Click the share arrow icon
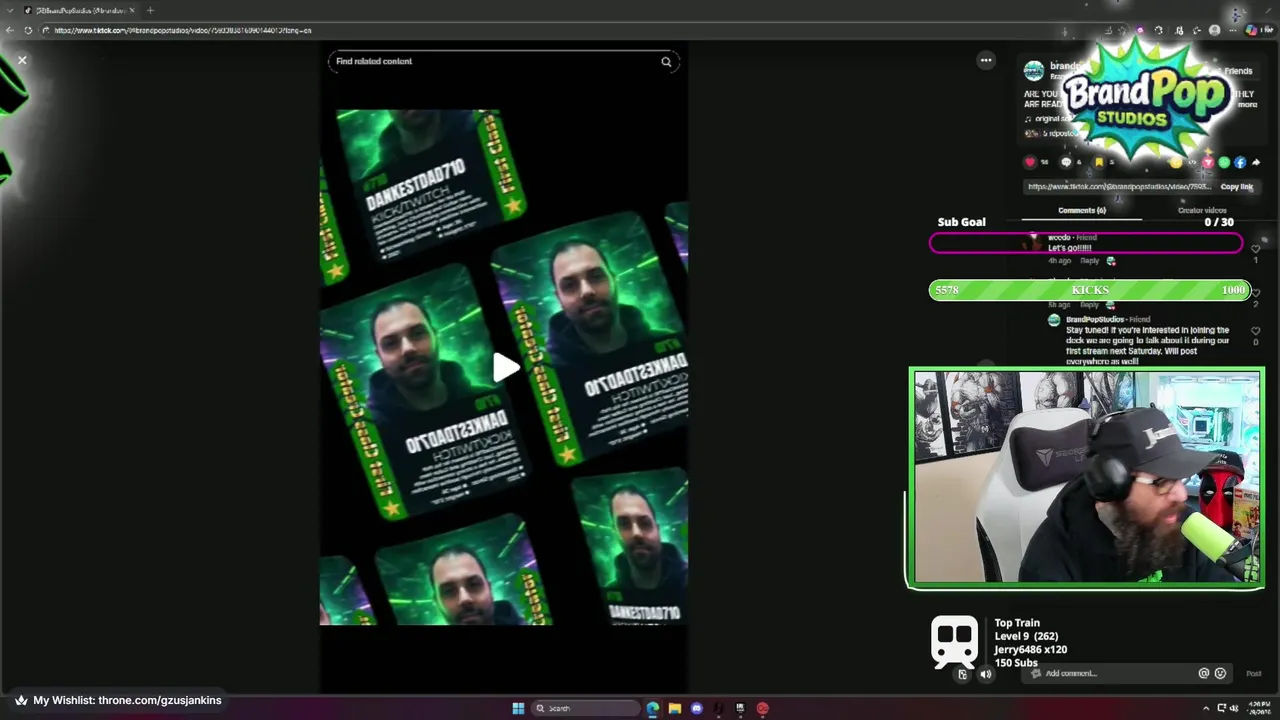Image resolution: width=1280 pixels, height=720 pixels. (x=1256, y=162)
